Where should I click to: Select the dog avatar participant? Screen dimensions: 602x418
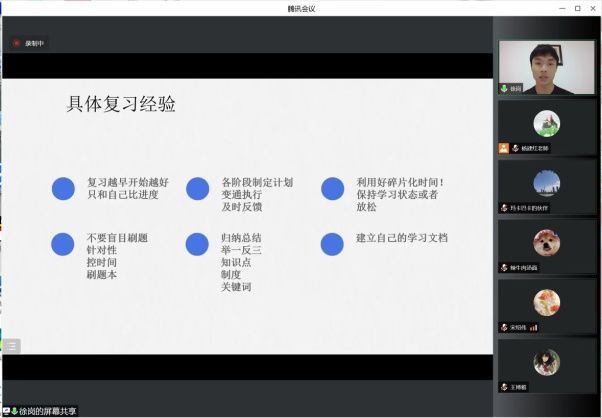click(x=547, y=243)
